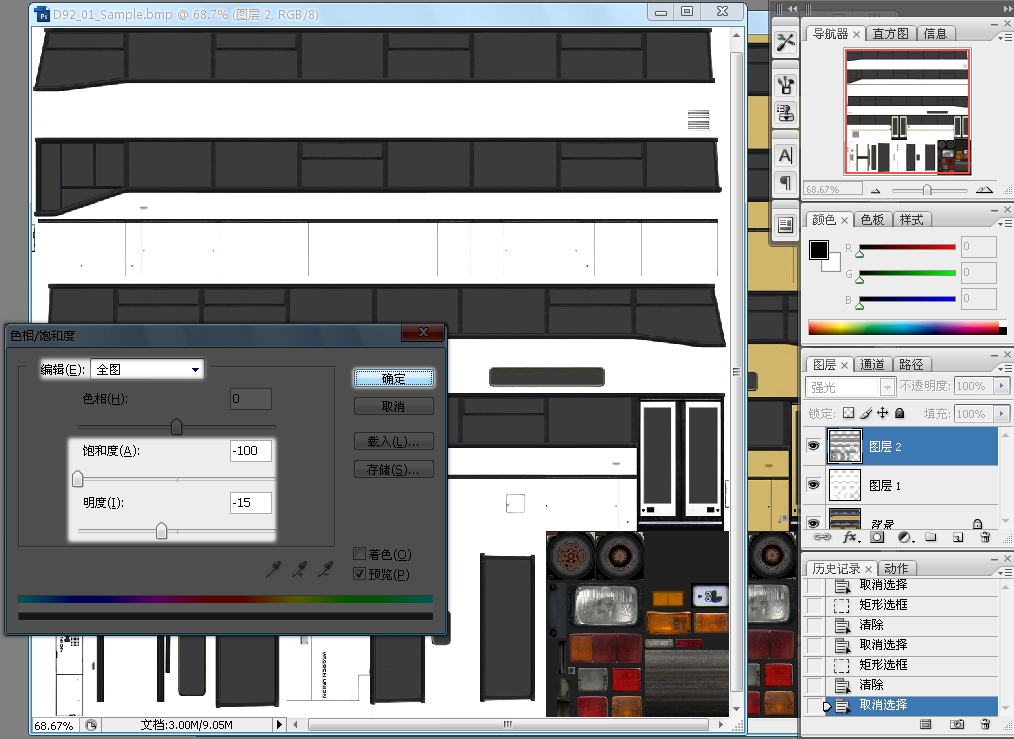Image resolution: width=1014 pixels, height=739 pixels.
Task: Click the add layer mask icon
Action: point(877,537)
